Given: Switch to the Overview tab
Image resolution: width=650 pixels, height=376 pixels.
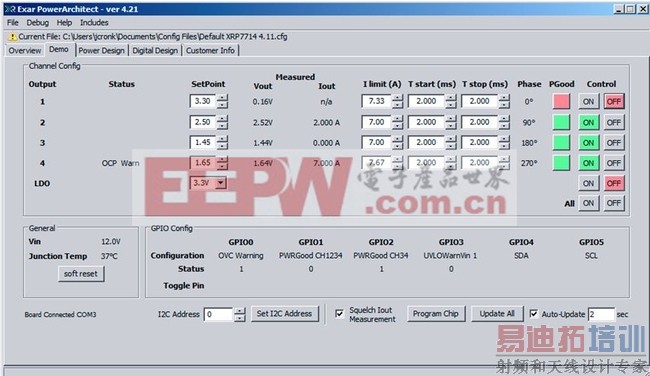Looking at the screenshot, I should (x=25, y=51).
